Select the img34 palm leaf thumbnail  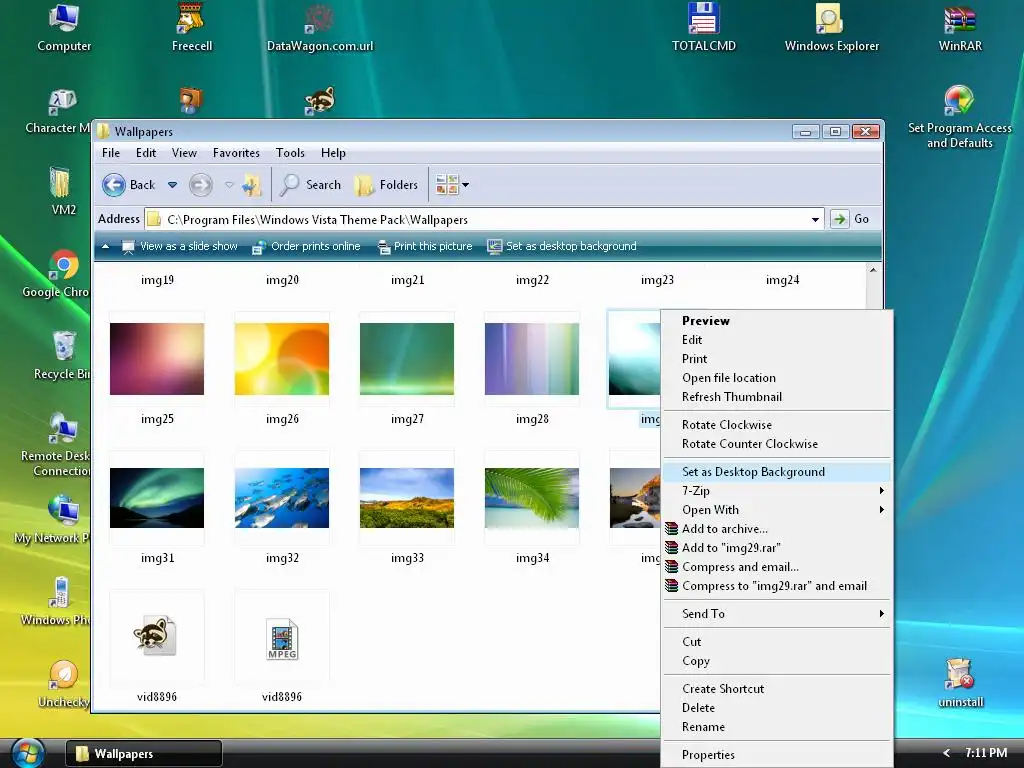point(532,498)
